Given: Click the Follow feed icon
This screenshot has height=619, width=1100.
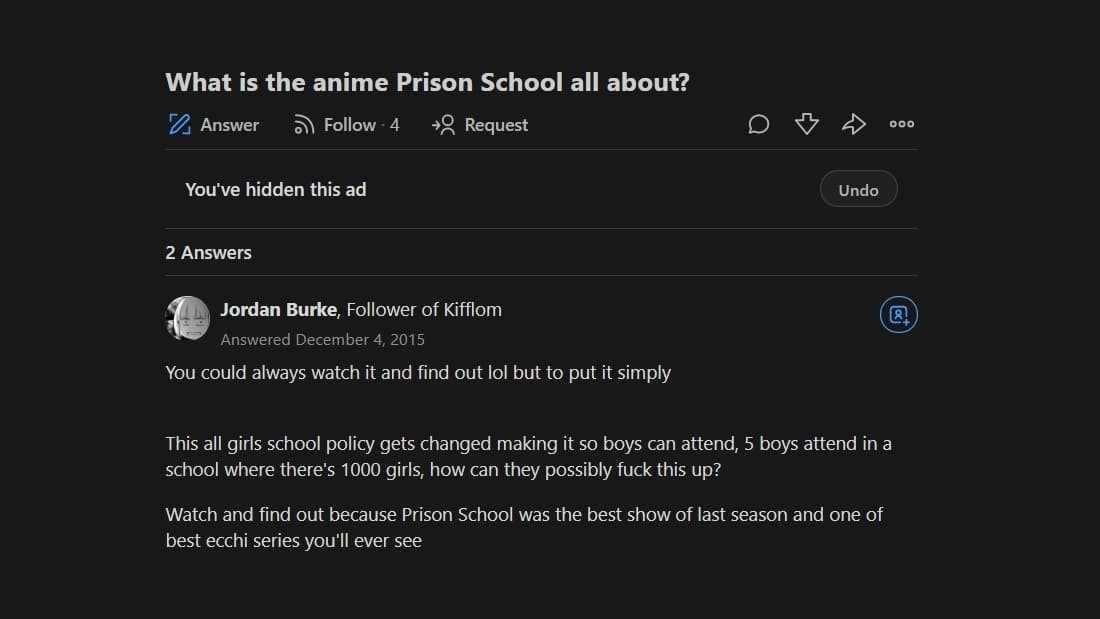Looking at the screenshot, I should (x=304, y=125).
